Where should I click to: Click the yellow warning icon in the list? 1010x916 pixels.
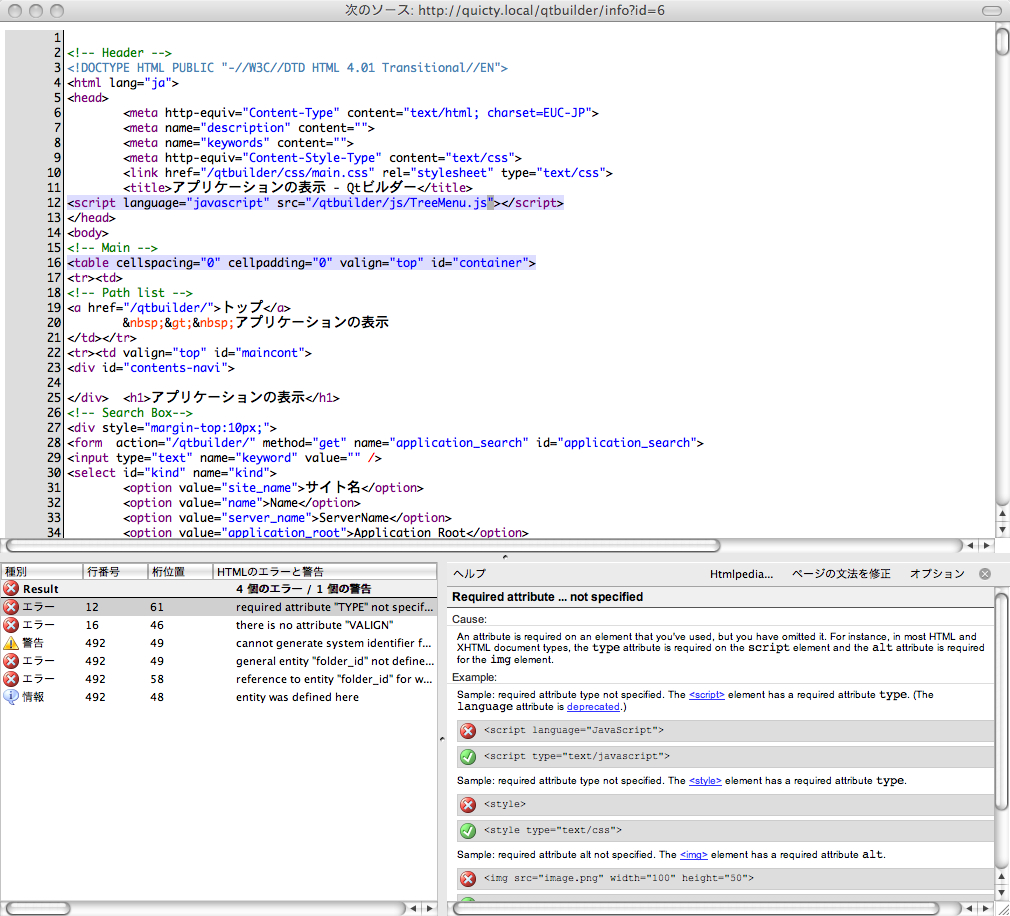11,643
